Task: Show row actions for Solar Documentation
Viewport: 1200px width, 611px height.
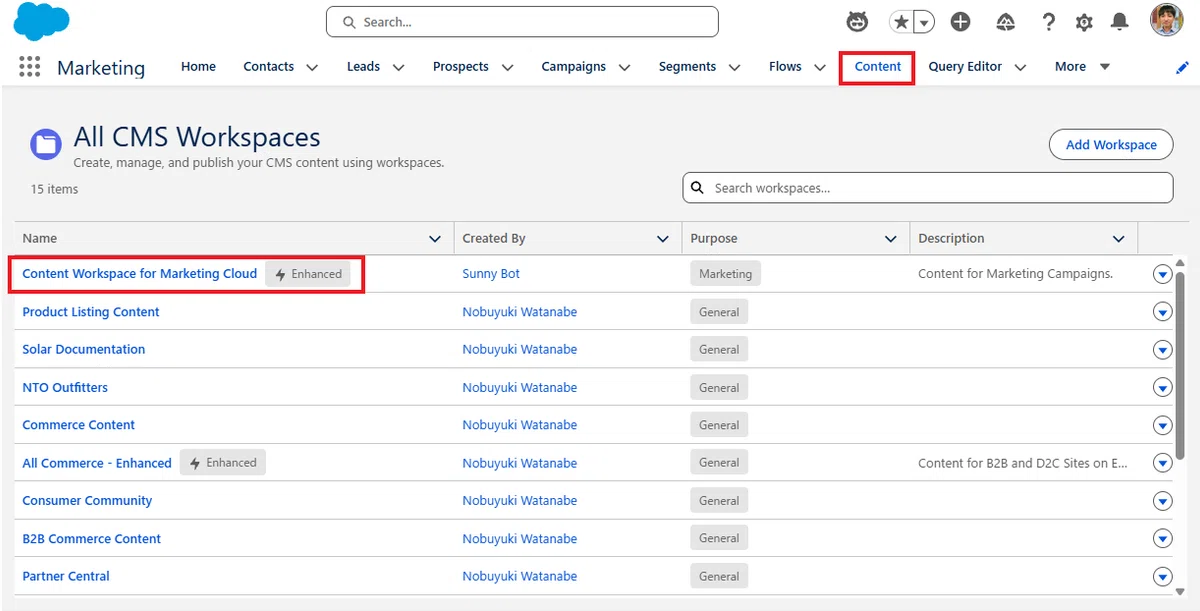Action: pos(1162,350)
